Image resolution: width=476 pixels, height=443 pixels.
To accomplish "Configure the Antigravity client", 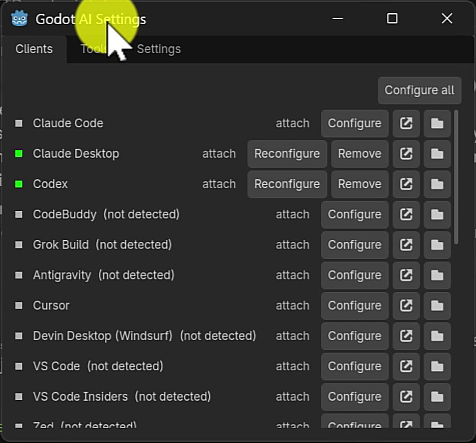I will [x=355, y=275].
